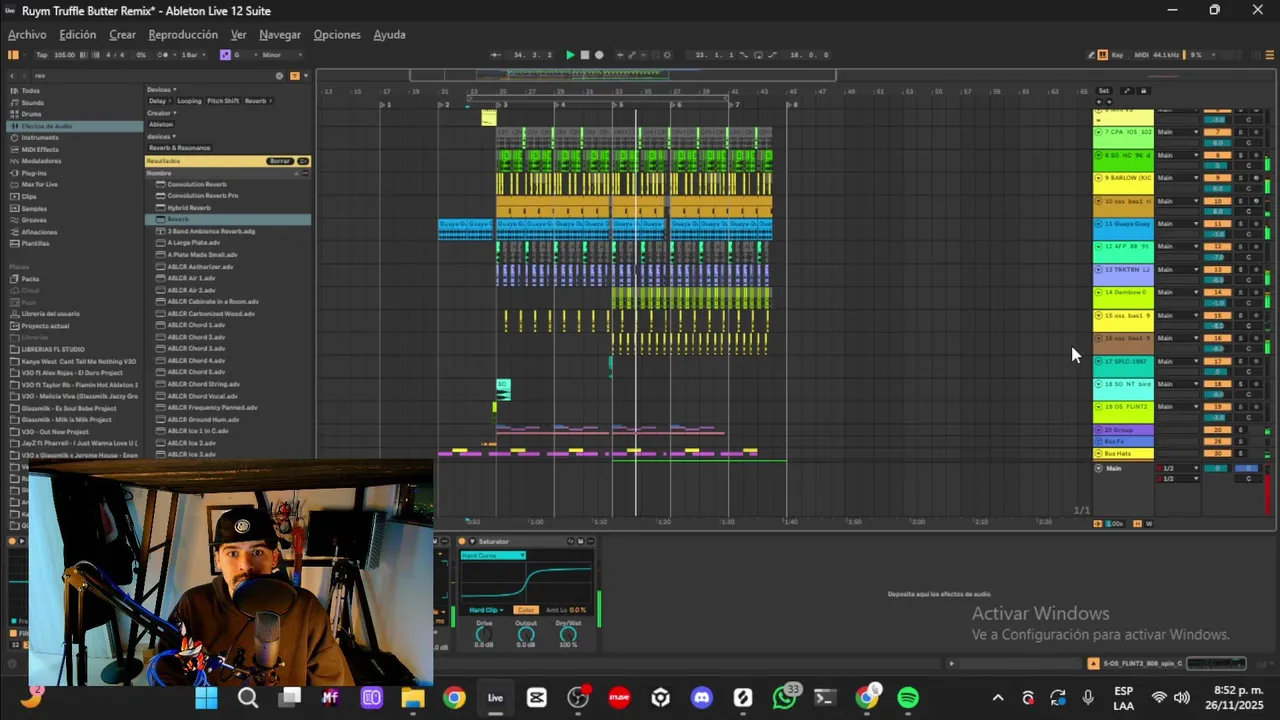This screenshot has height=720, width=1280.
Task: Click the Borrar button in Resultados
Action: pyautogui.click(x=279, y=161)
